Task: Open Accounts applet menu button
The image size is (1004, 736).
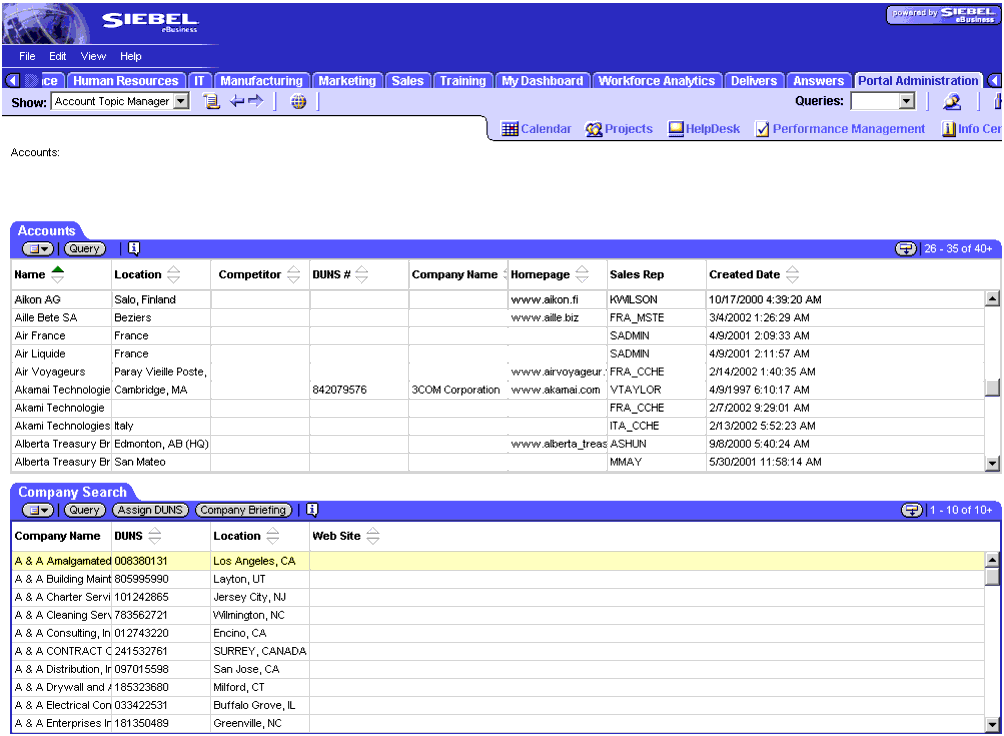Action: [38, 249]
